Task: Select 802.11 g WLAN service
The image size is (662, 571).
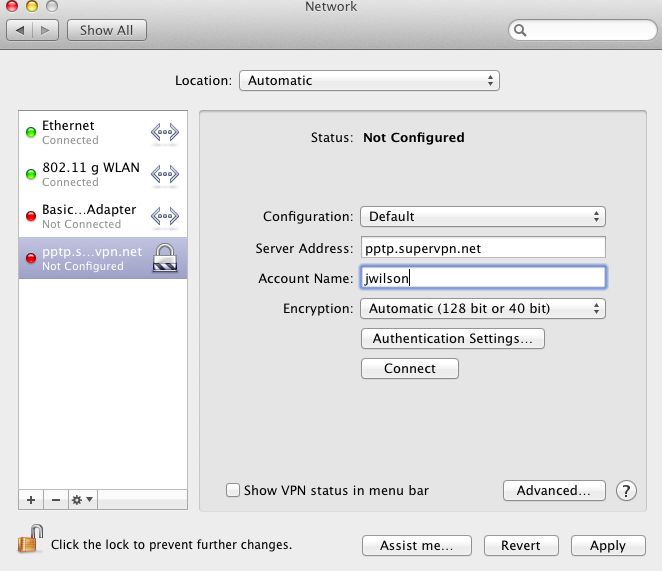Action: pyautogui.click(x=103, y=174)
